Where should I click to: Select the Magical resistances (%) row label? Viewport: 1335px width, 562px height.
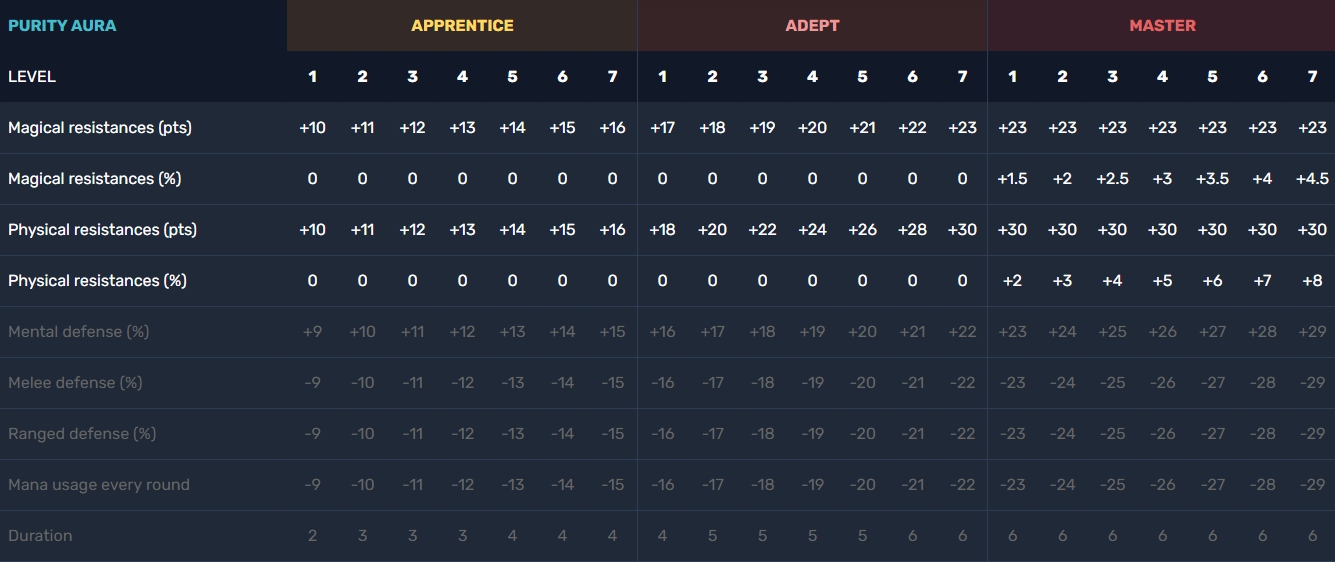click(x=94, y=179)
